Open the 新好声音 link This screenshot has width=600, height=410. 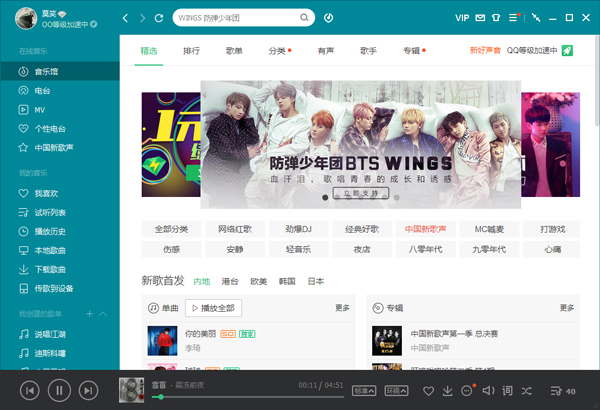tap(485, 51)
